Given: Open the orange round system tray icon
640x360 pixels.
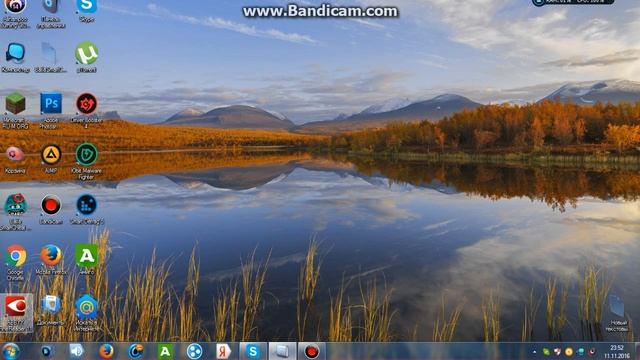Looking at the screenshot, I should pyautogui.click(x=569, y=351).
